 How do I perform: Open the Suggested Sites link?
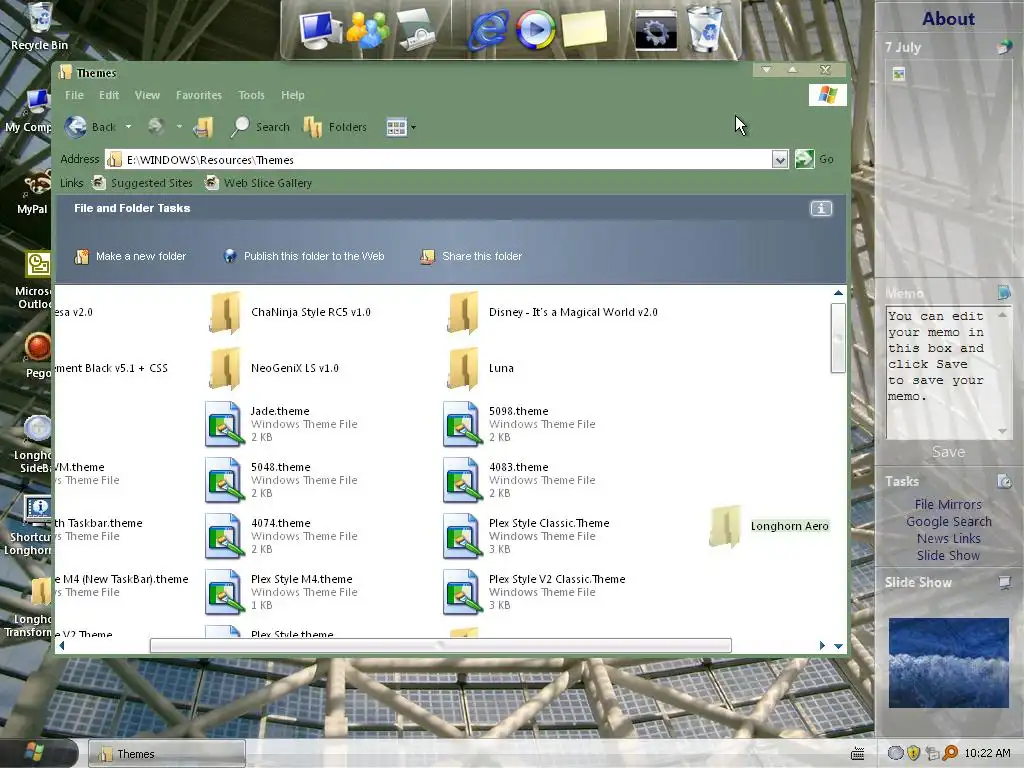tap(143, 183)
